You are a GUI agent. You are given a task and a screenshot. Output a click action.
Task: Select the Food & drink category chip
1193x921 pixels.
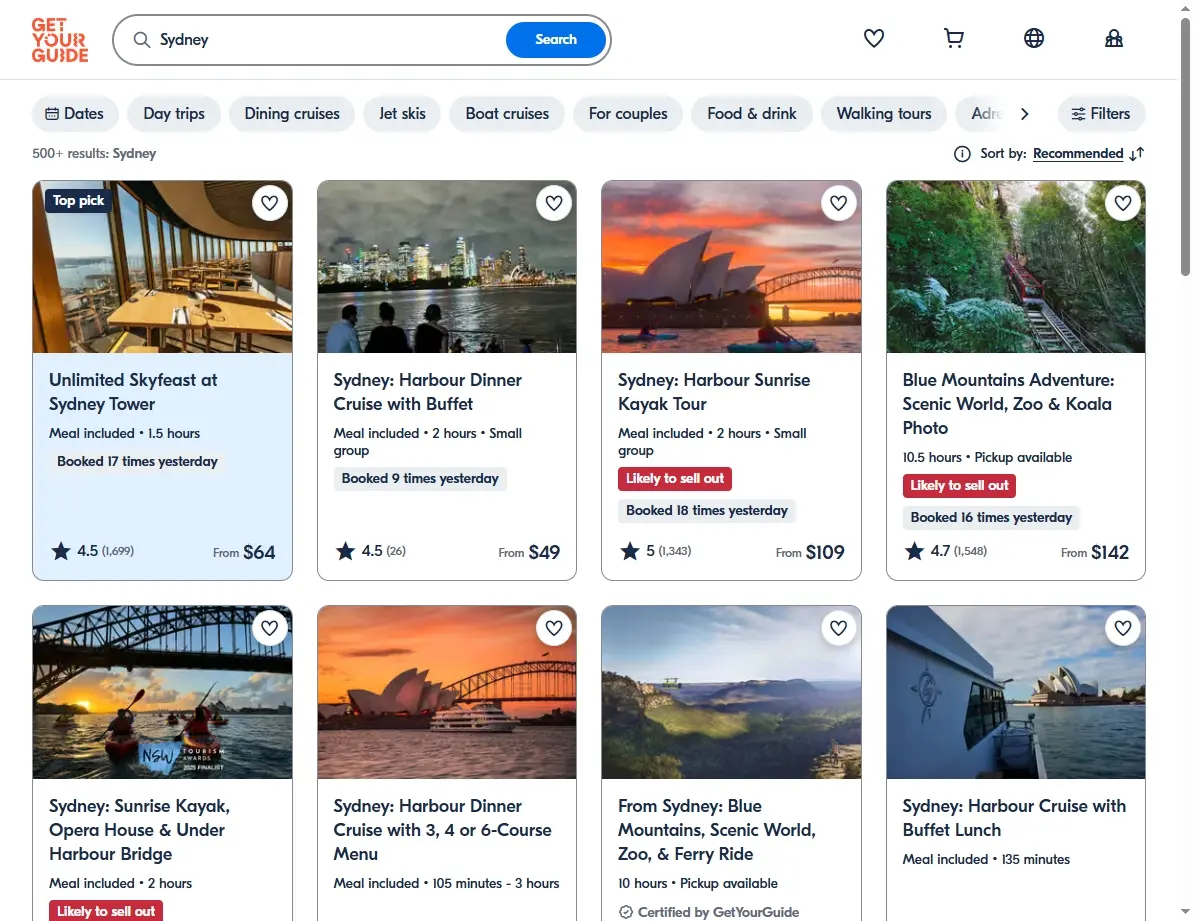(x=752, y=114)
